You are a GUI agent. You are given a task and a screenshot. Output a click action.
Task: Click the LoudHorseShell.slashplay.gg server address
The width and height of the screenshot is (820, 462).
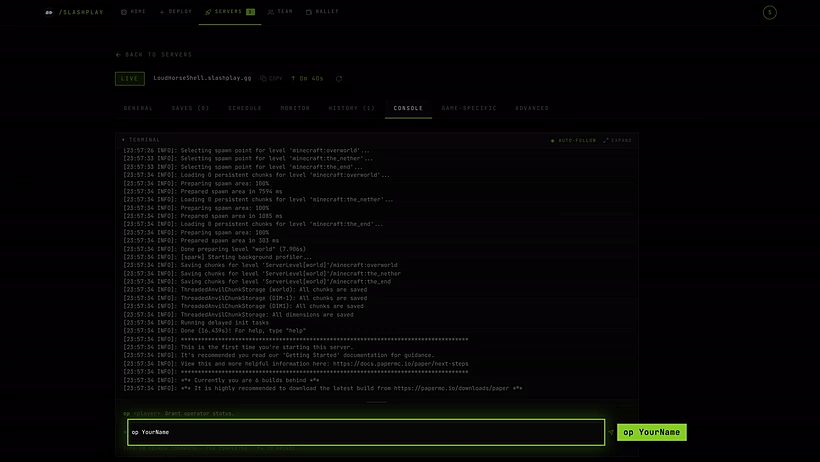point(202,78)
